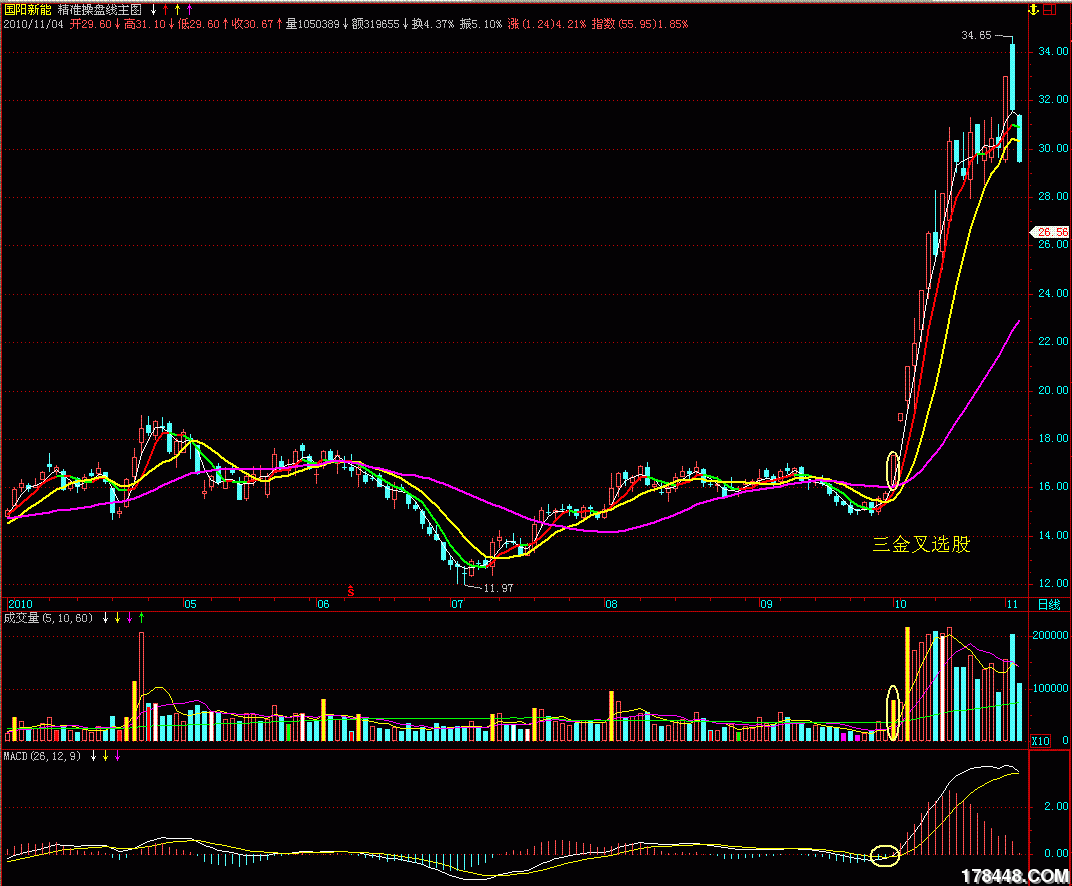Select the stock name 国阳新能
Screen dimensions: 1072x886
27,10
